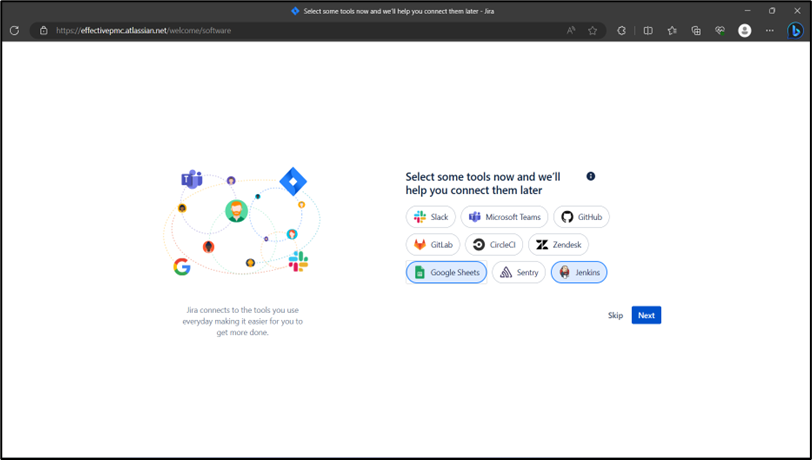Select the GitLab tool chip
The image size is (812, 460).
(x=433, y=245)
